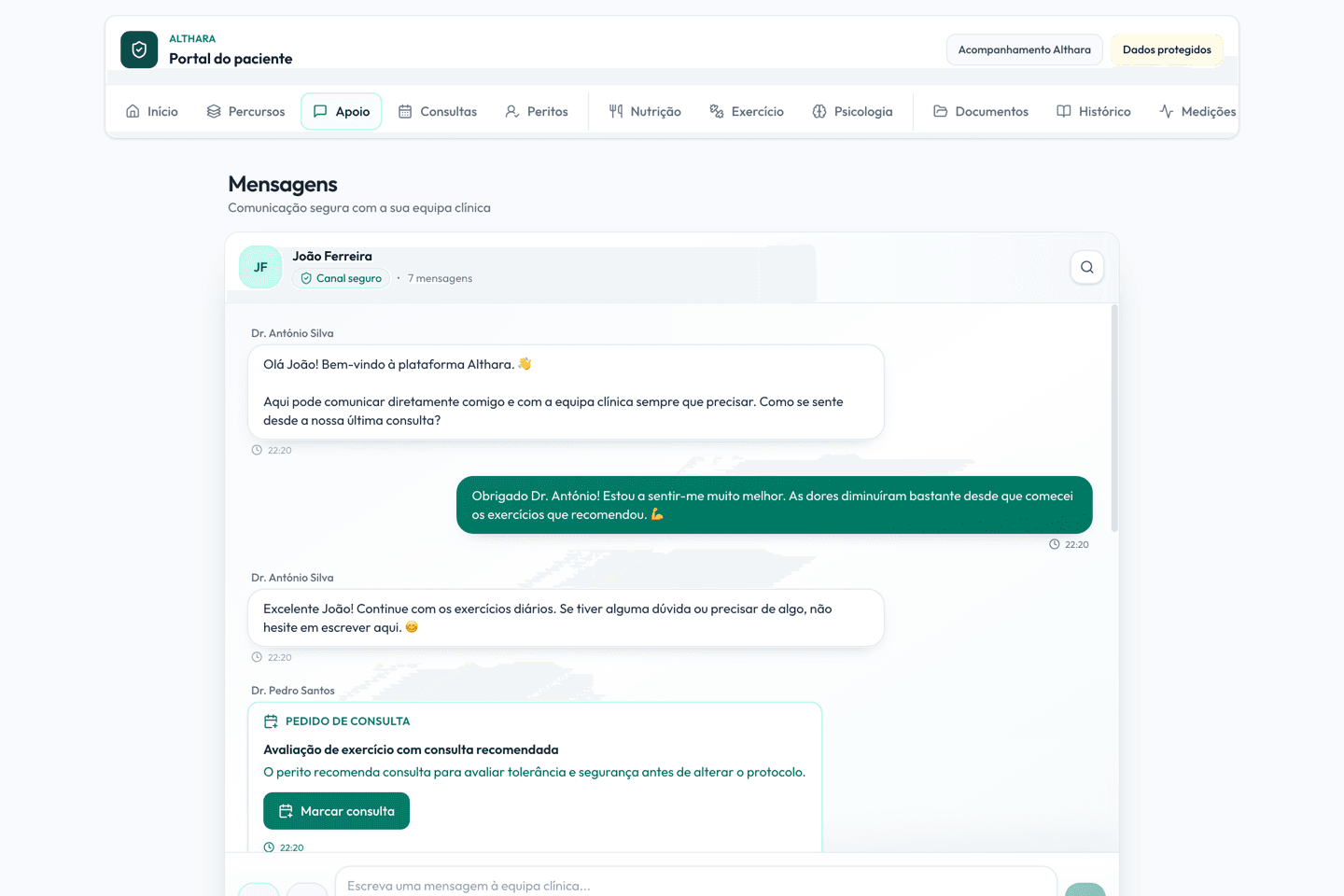Open message search with magnifier icon
Viewport: 1344px width, 896px height.
[1087, 267]
